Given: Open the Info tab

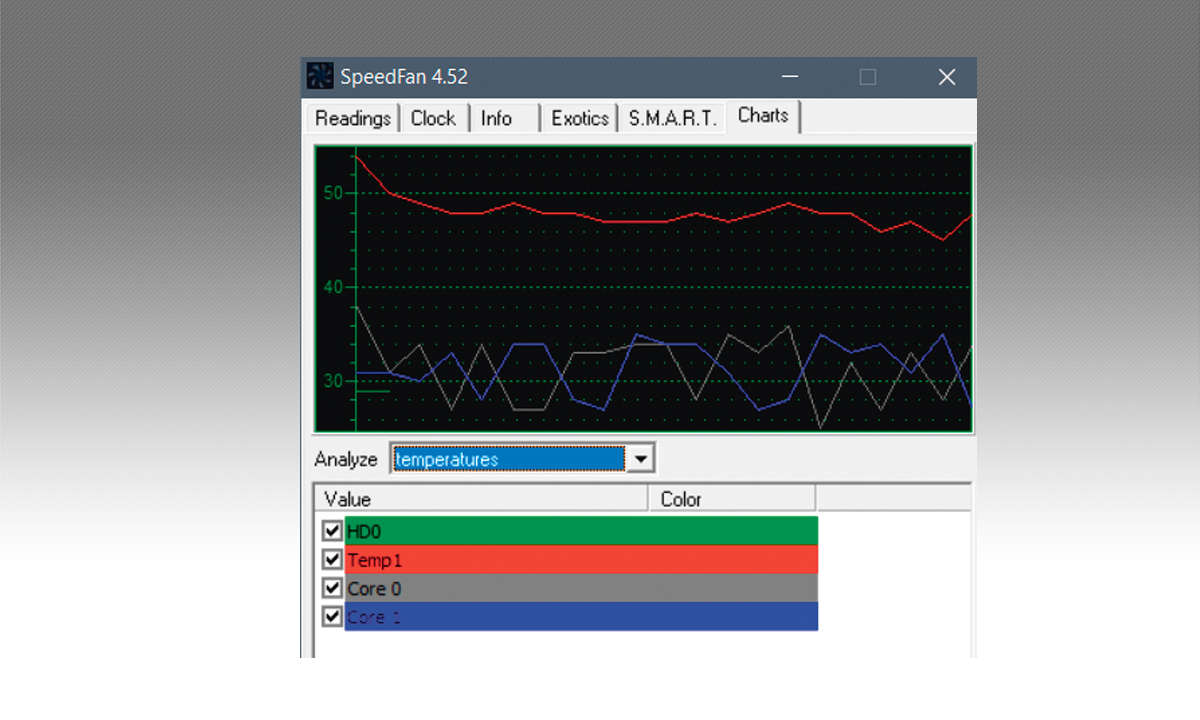Looking at the screenshot, I should pyautogui.click(x=504, y=118).
